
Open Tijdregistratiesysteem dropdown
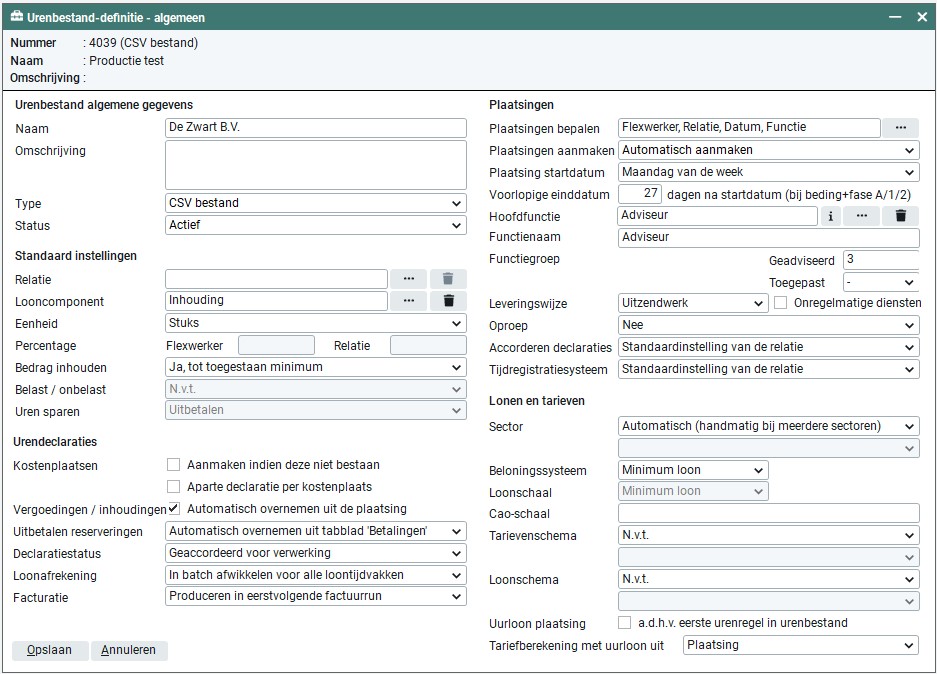[x=768, y=369]
